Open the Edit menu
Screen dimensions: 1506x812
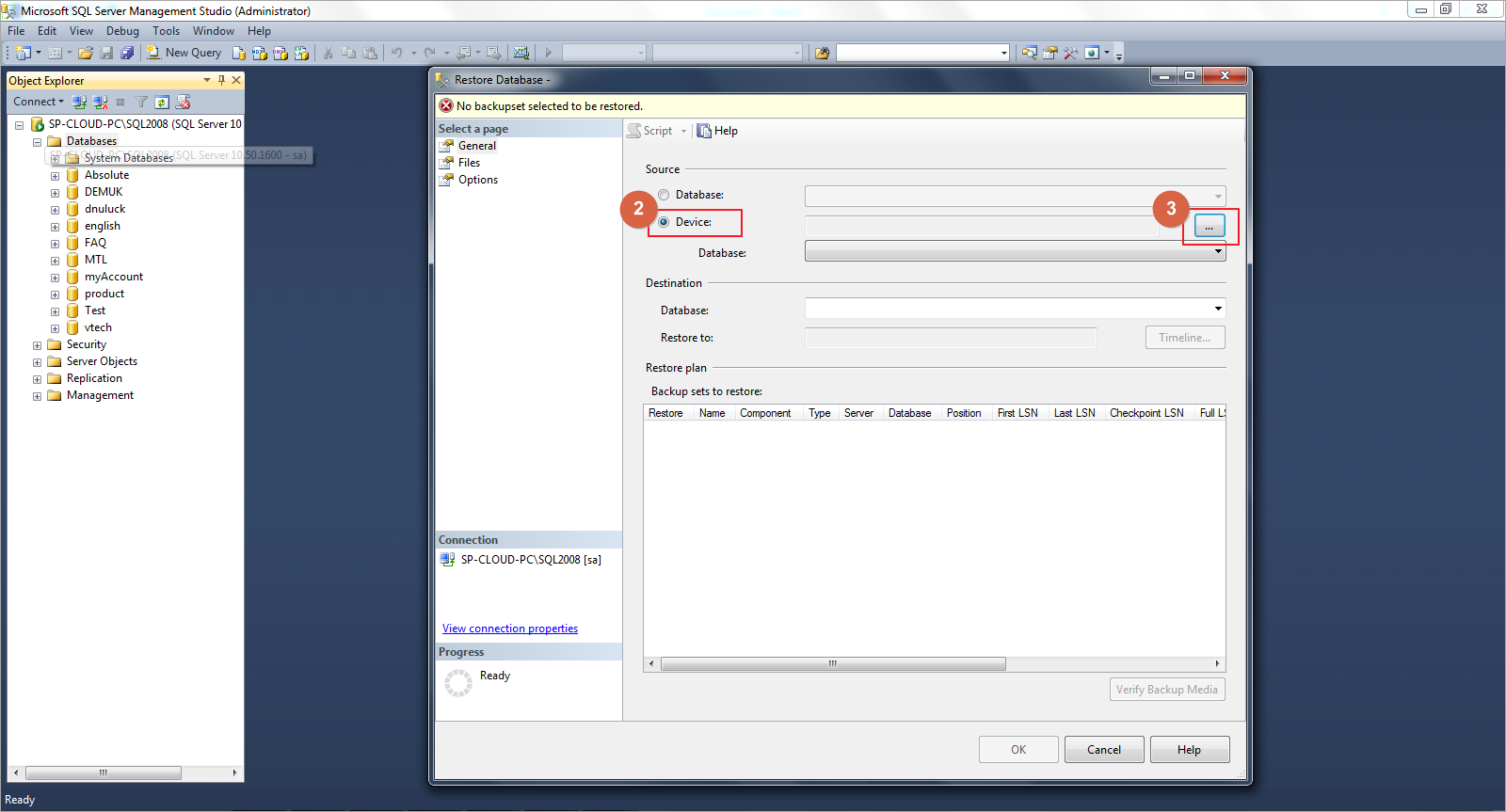[x=47, y=31]
